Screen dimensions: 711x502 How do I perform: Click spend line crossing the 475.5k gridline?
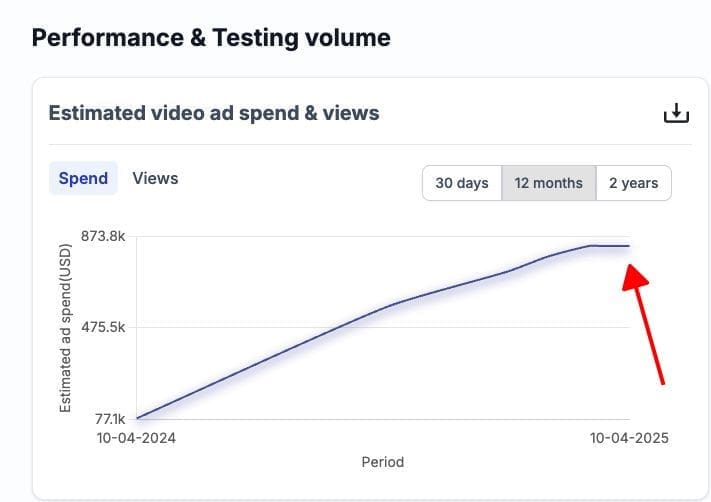[x=337, y=327]
